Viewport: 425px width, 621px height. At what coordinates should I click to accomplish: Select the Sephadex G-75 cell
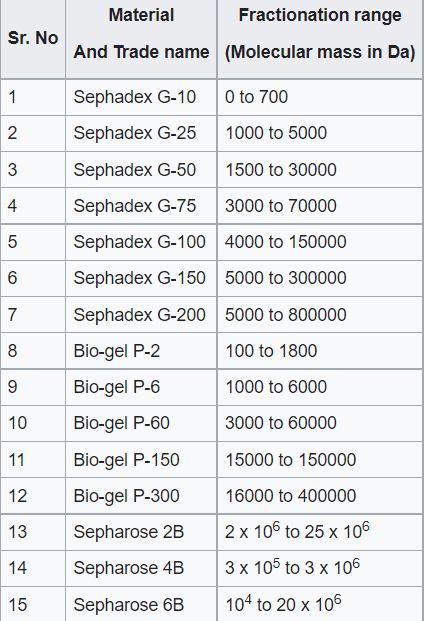pyautogui.click(x=141, y=206)
